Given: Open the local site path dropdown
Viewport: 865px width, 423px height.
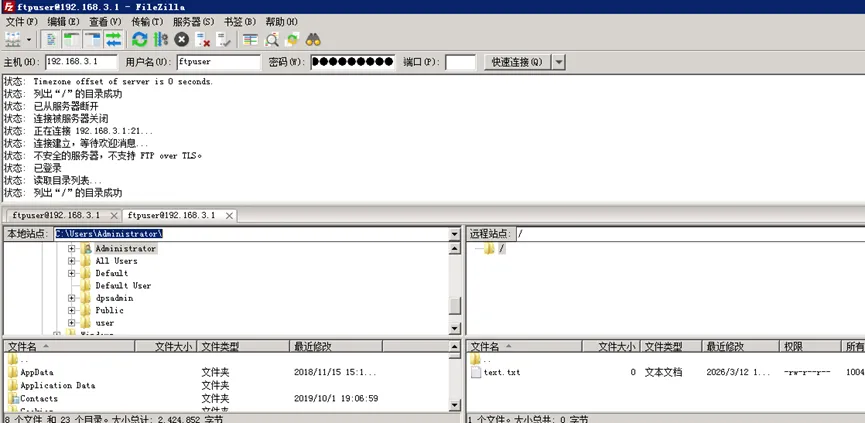Looking at the screenshot, I should pyautogui.click(x=455, y=234).
